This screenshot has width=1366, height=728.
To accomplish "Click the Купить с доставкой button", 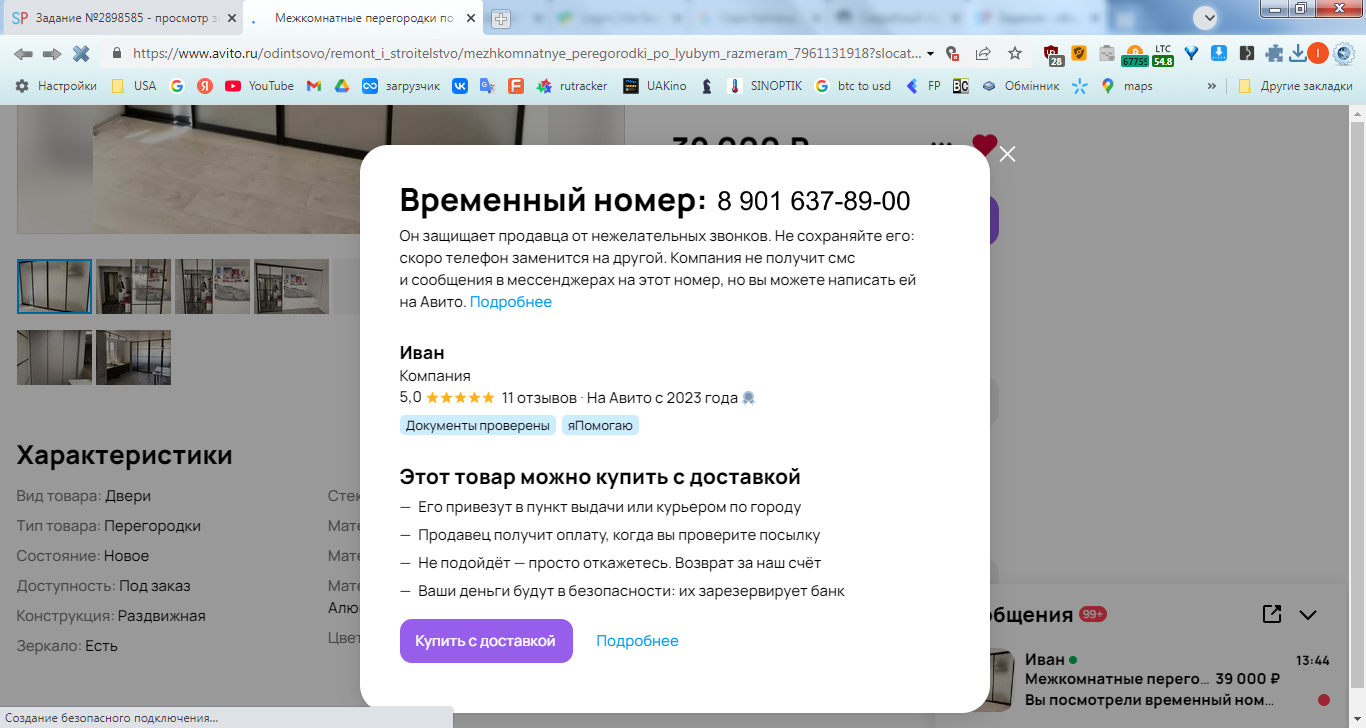I will click(486, 641).
